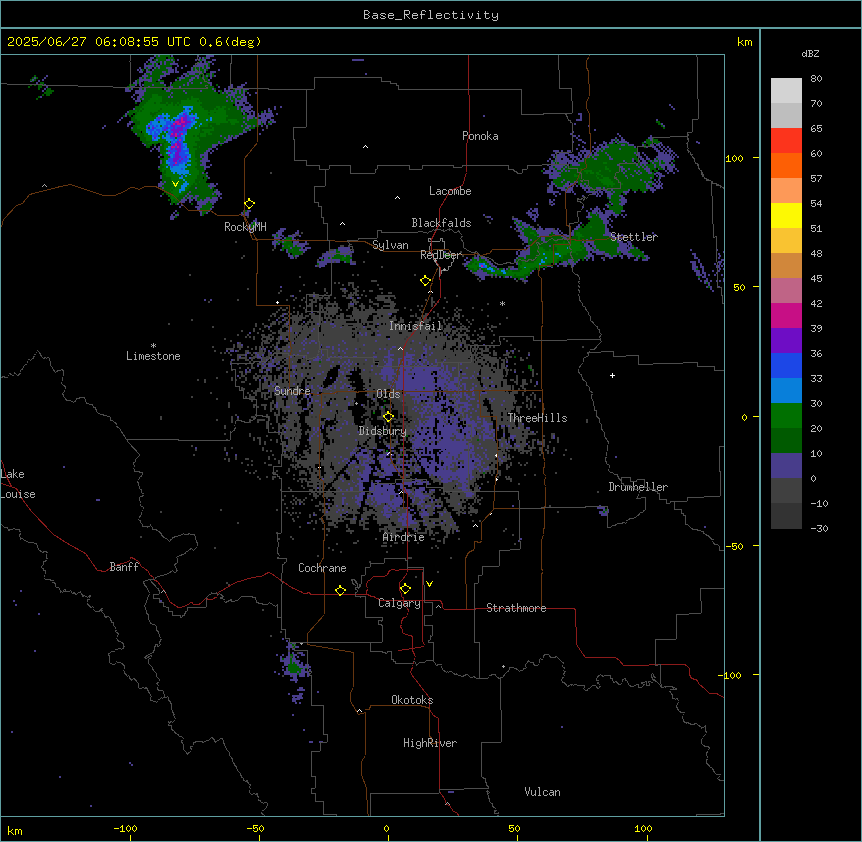Click the Sundre label
The height and width of the screenshot is (842, 862).
tap(292, 391)
